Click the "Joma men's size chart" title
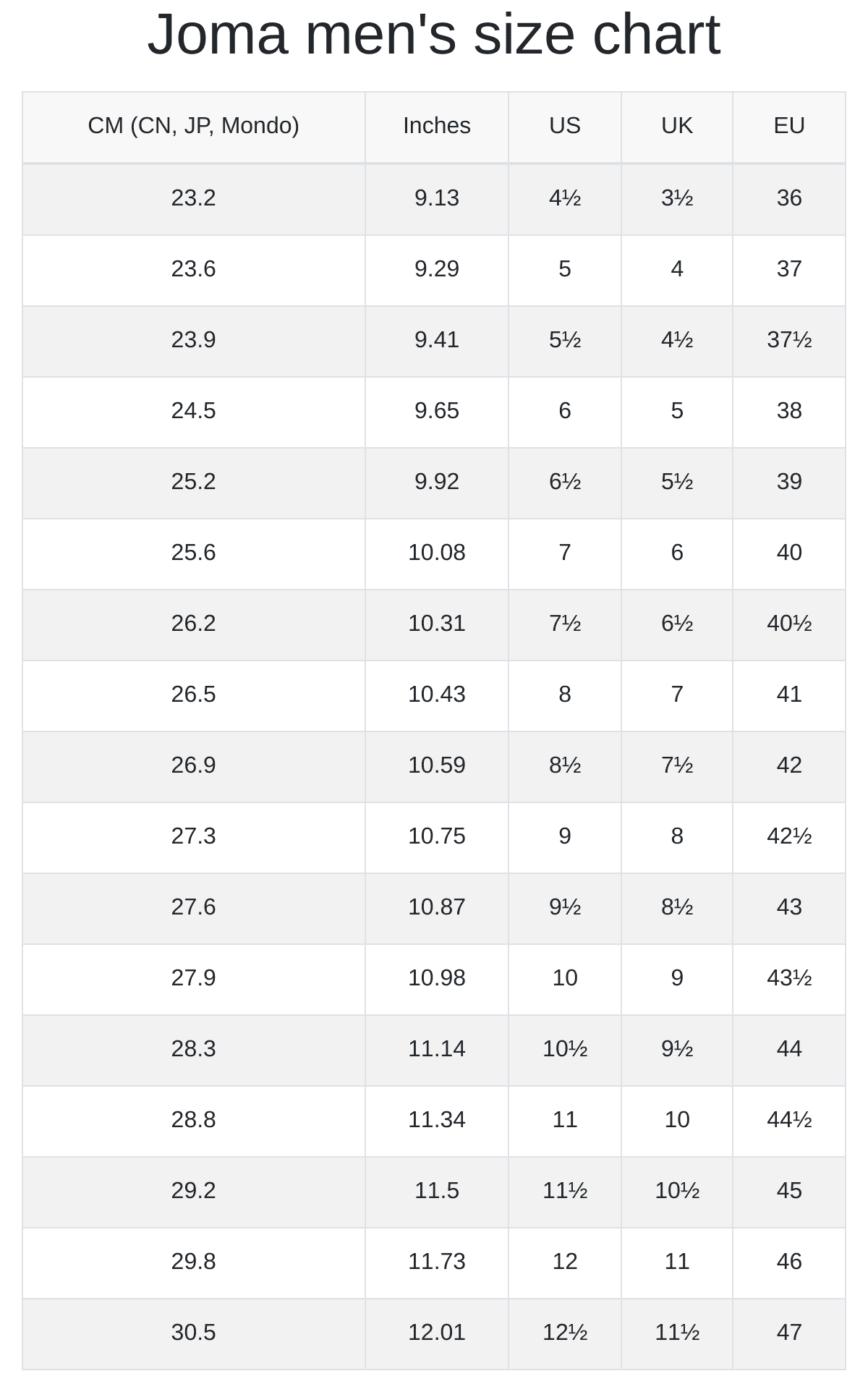The width and height of the screenshot is (868, 1392). click(434, 35)
